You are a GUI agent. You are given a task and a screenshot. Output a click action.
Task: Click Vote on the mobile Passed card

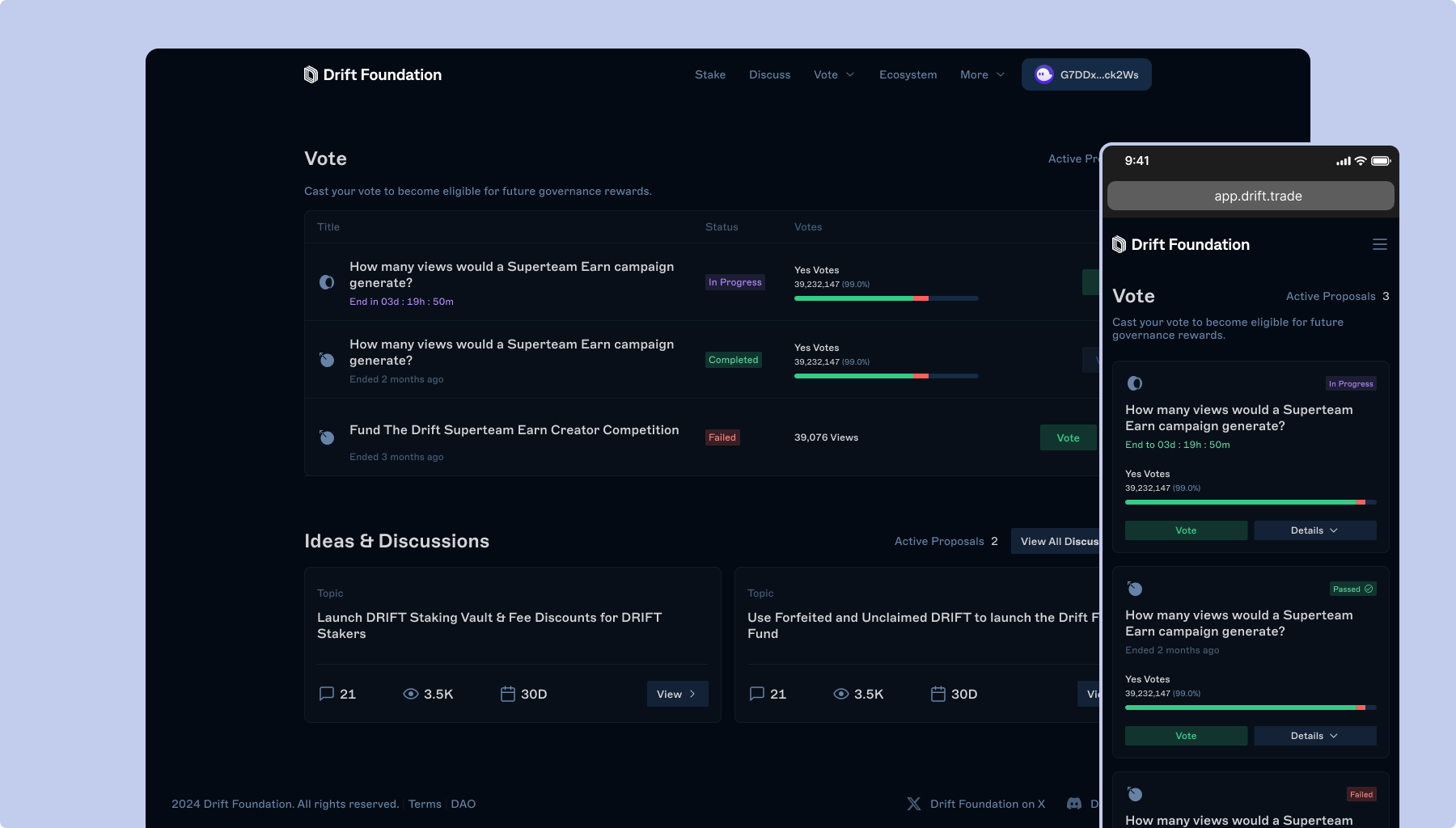pyautogui.click(x=1186, y=736)
